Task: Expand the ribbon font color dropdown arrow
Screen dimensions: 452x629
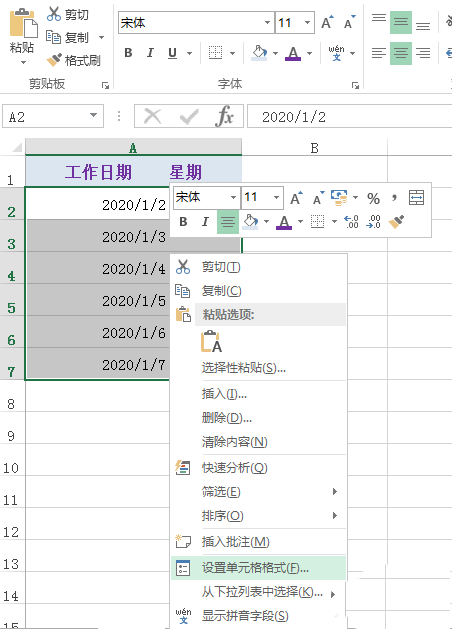Action: tap(309, 53)
